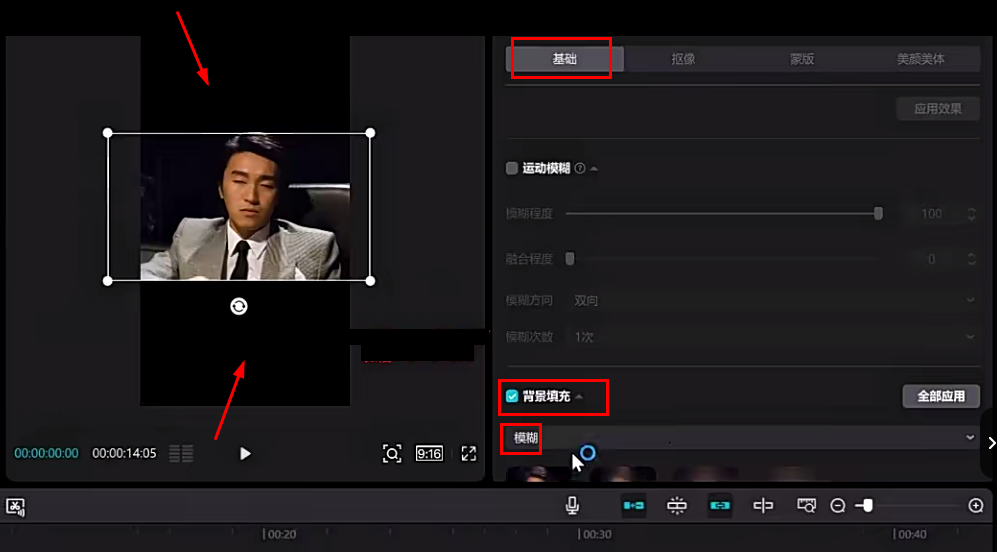Click the rotate handle below the clip
997x552 pixels.
(x=238, y=307)
